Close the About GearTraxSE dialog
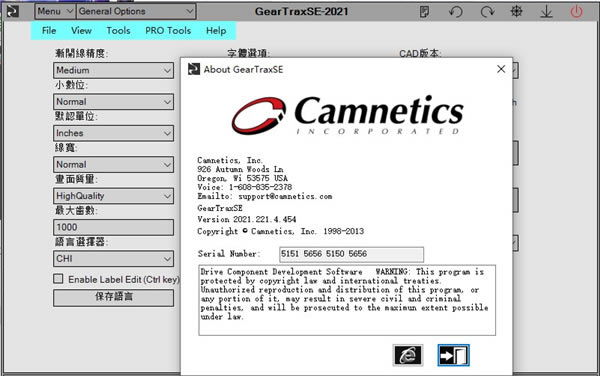This screenshot has width=600, height=376. (501, 69)
